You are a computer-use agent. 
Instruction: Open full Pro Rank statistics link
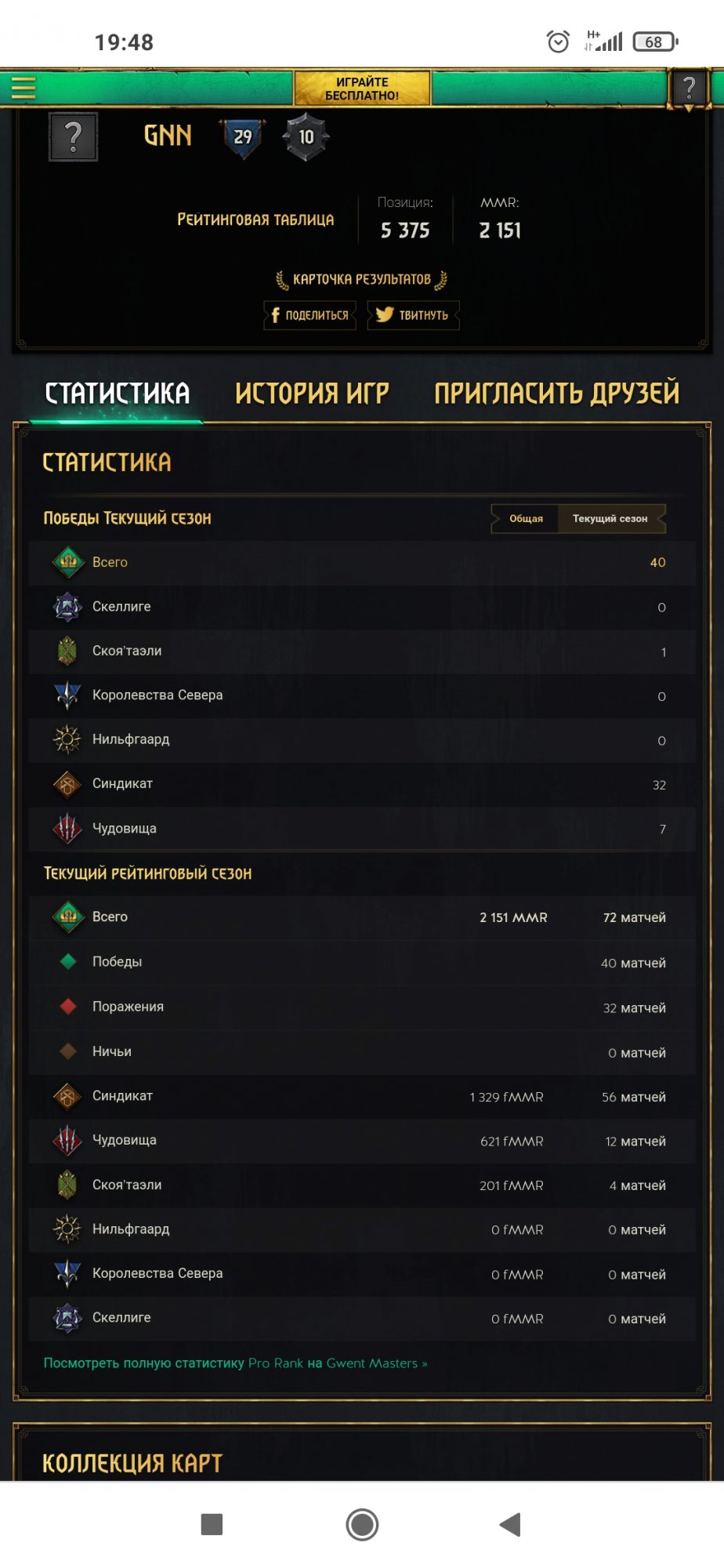coord(235,1363)
